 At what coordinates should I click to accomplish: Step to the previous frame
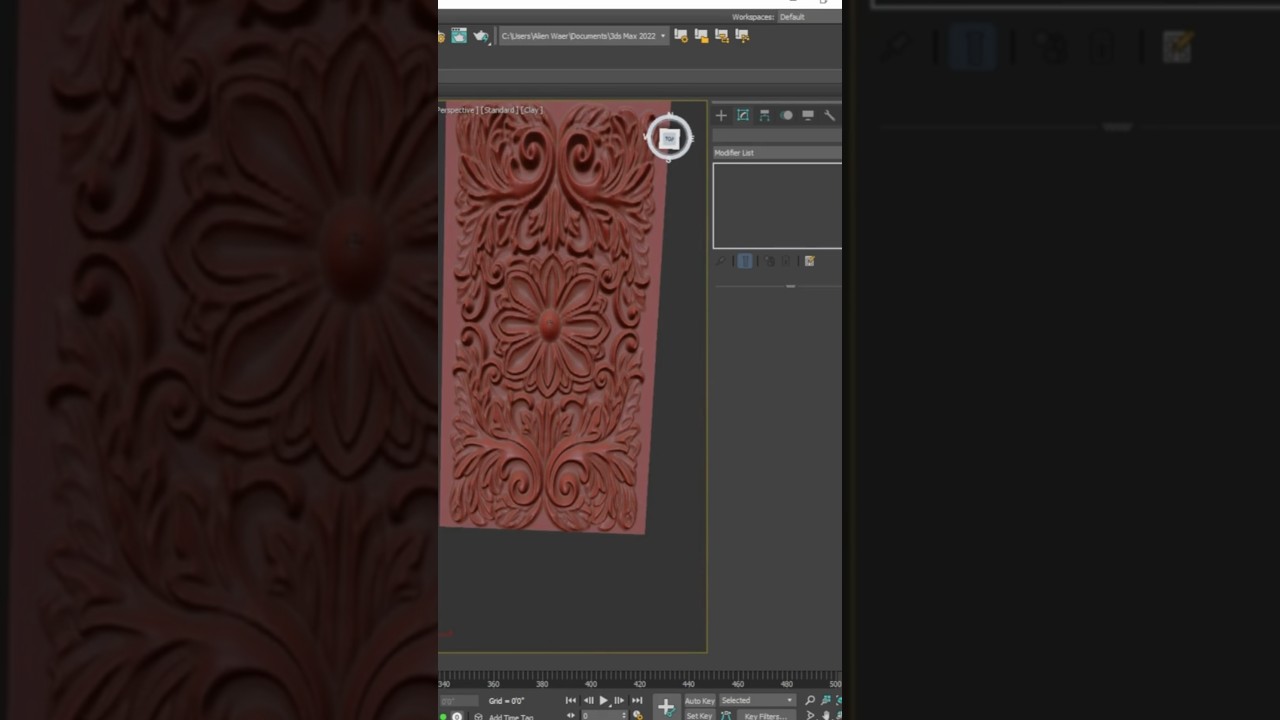click(588, 701)
